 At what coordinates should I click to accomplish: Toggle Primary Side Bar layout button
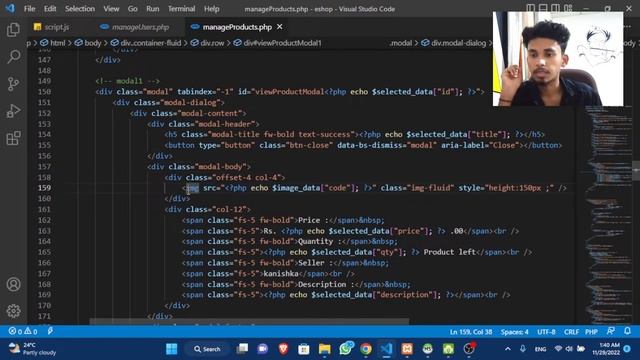(x=531, y=9)
